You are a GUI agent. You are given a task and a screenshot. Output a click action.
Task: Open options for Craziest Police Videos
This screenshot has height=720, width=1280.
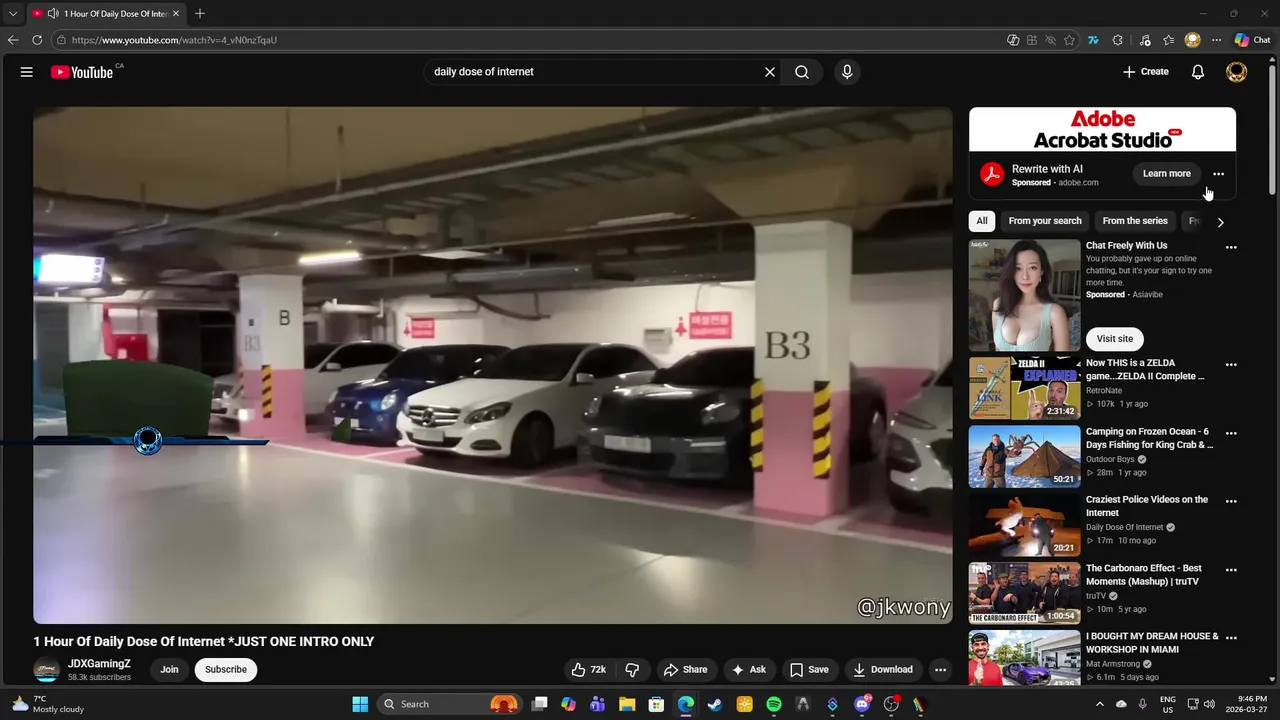click(x=1231, y=501)
